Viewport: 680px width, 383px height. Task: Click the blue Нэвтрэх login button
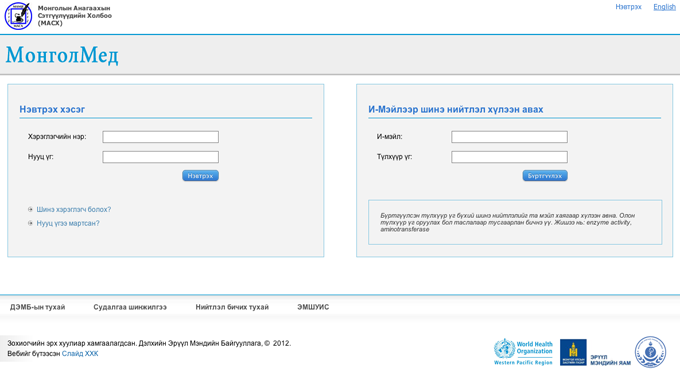click(200, 176)
